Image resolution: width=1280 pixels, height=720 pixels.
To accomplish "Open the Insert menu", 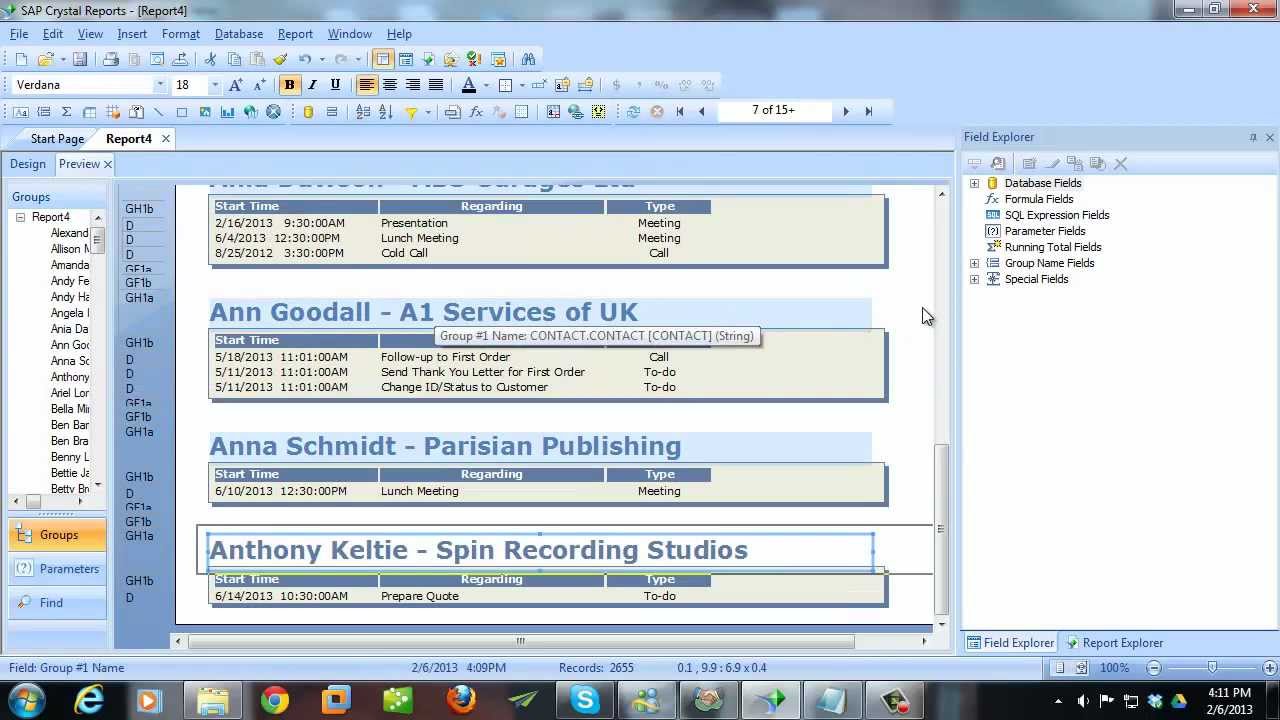I will [132, 34].
